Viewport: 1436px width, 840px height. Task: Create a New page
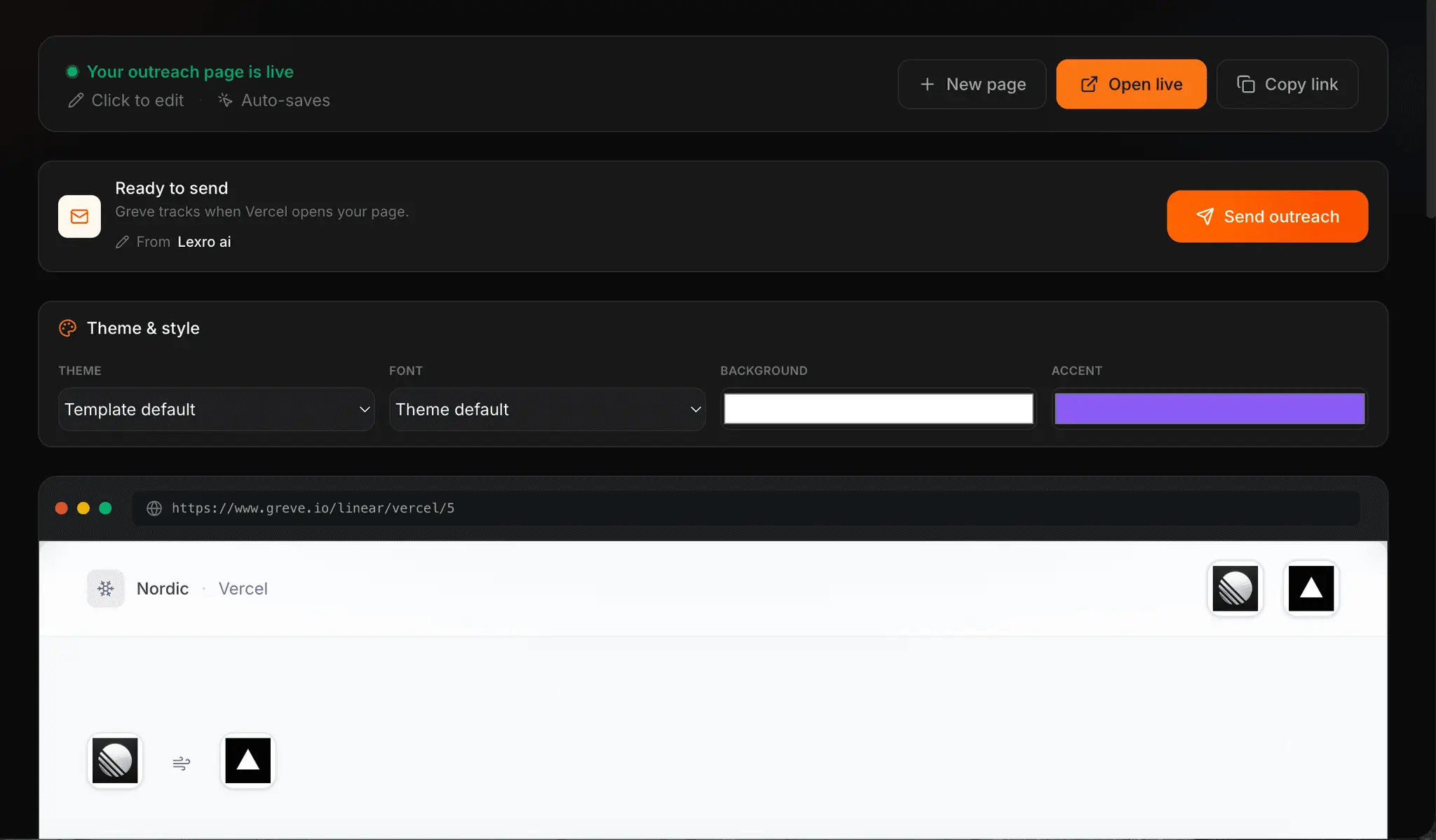(972, 84)
